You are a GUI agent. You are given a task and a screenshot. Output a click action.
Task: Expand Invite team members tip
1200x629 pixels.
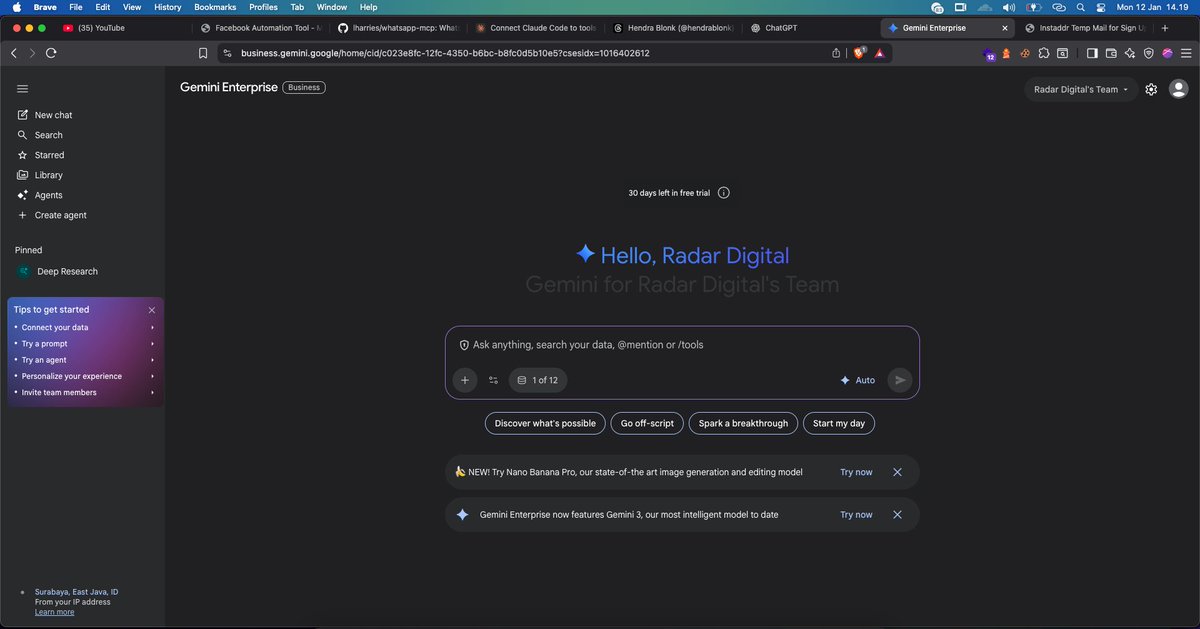(x=85, y=392)
